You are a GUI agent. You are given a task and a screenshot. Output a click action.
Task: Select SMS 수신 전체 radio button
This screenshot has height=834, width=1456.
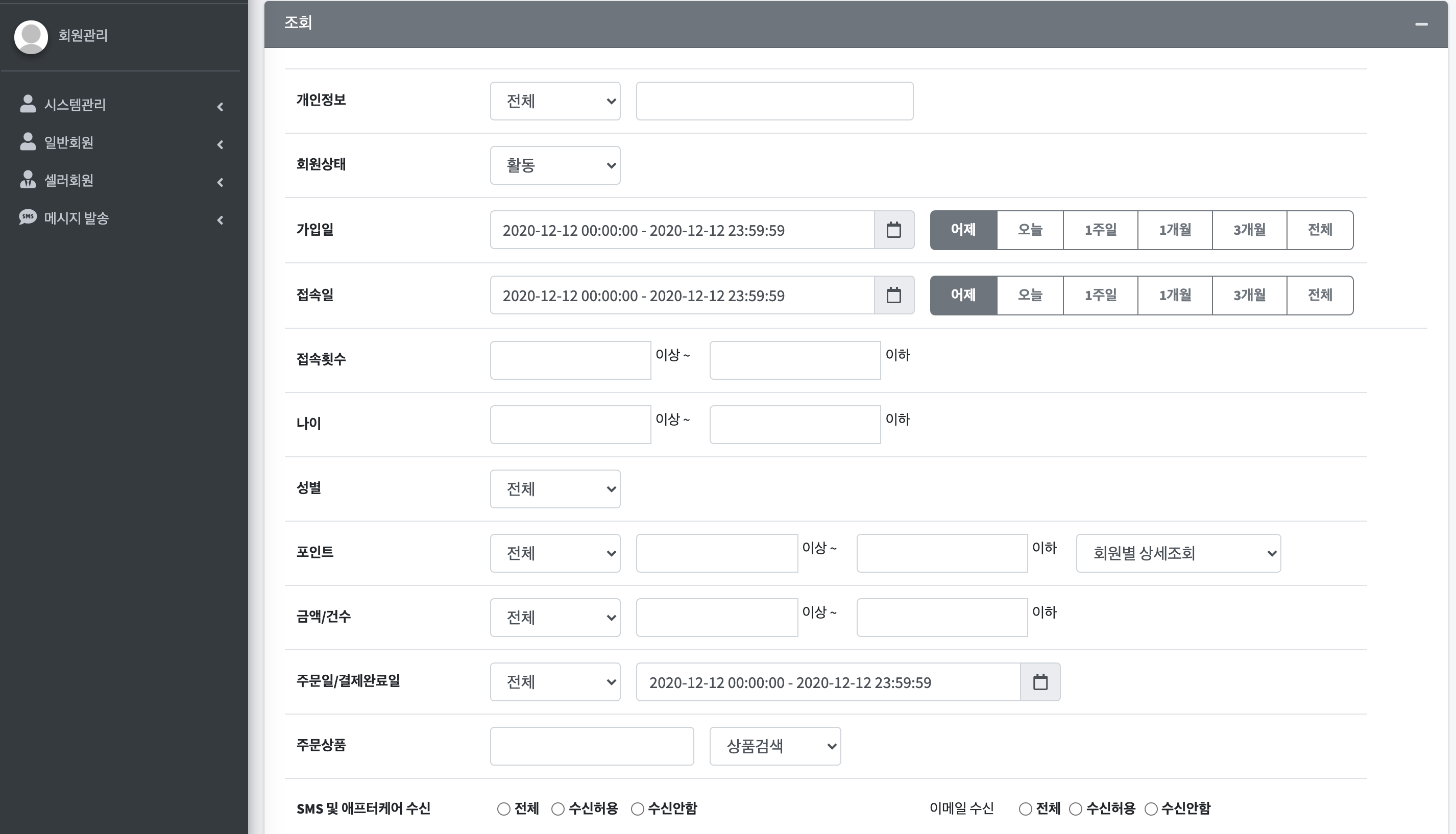(x=503, y=809)
